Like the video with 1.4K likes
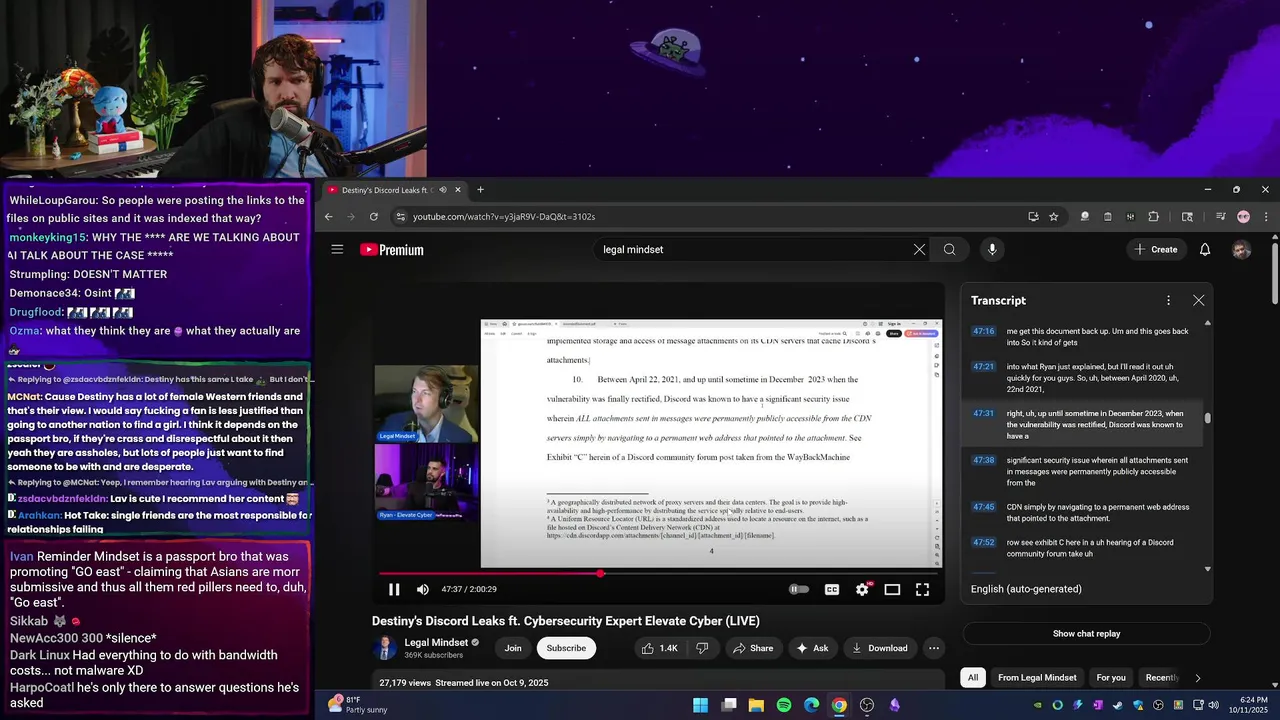Viewport: 1280px width, 720px height. coord(660,648)
